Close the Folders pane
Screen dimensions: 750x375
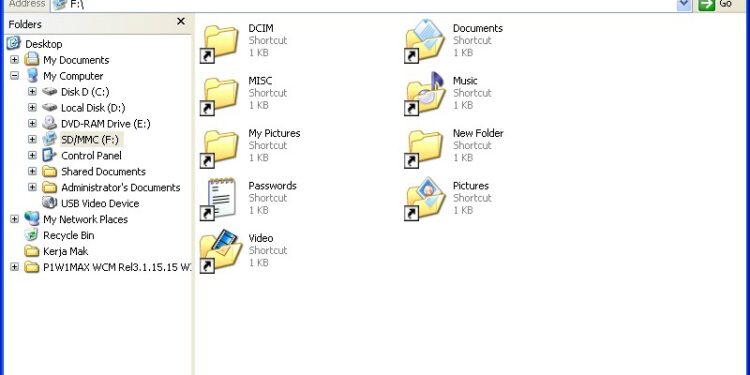tap(181, 21)
